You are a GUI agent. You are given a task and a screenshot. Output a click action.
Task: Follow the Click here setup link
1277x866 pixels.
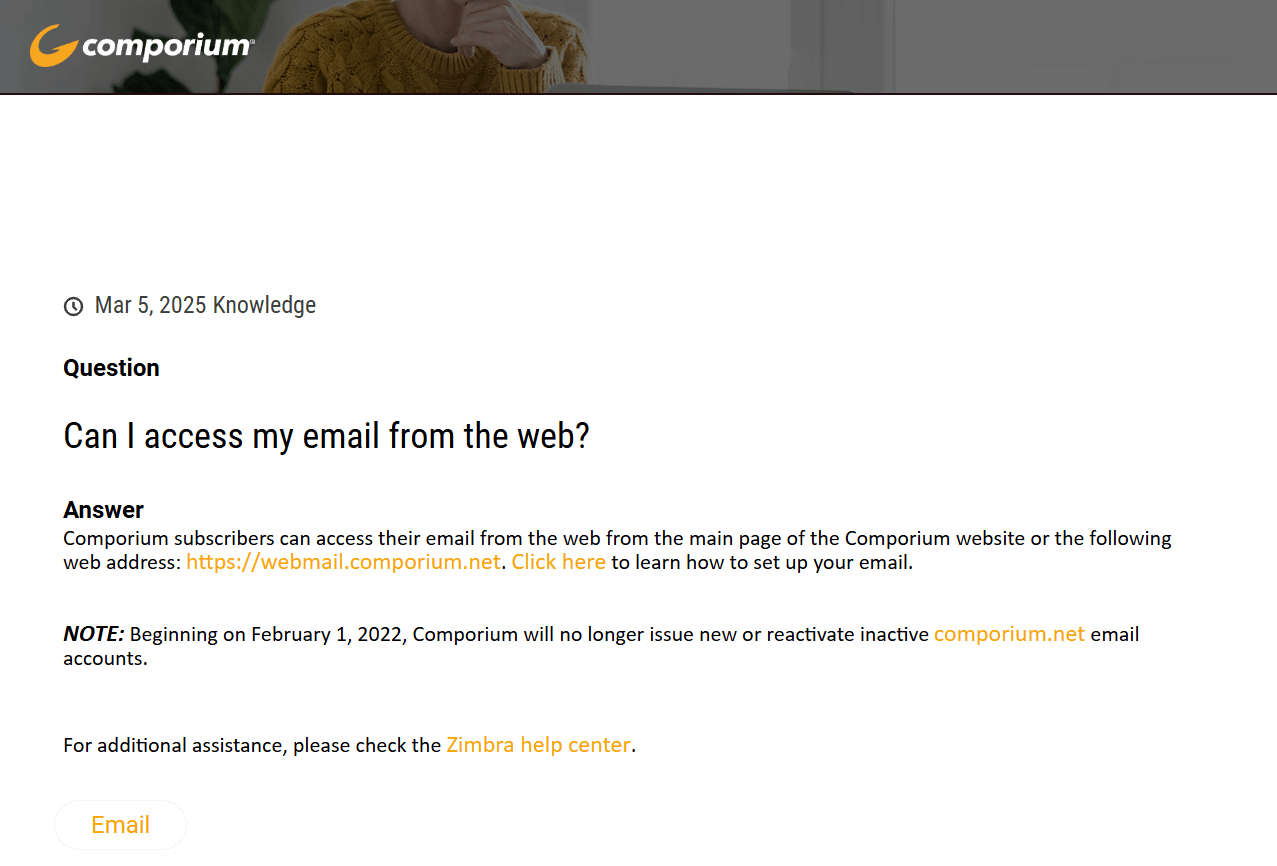(558, 561)
